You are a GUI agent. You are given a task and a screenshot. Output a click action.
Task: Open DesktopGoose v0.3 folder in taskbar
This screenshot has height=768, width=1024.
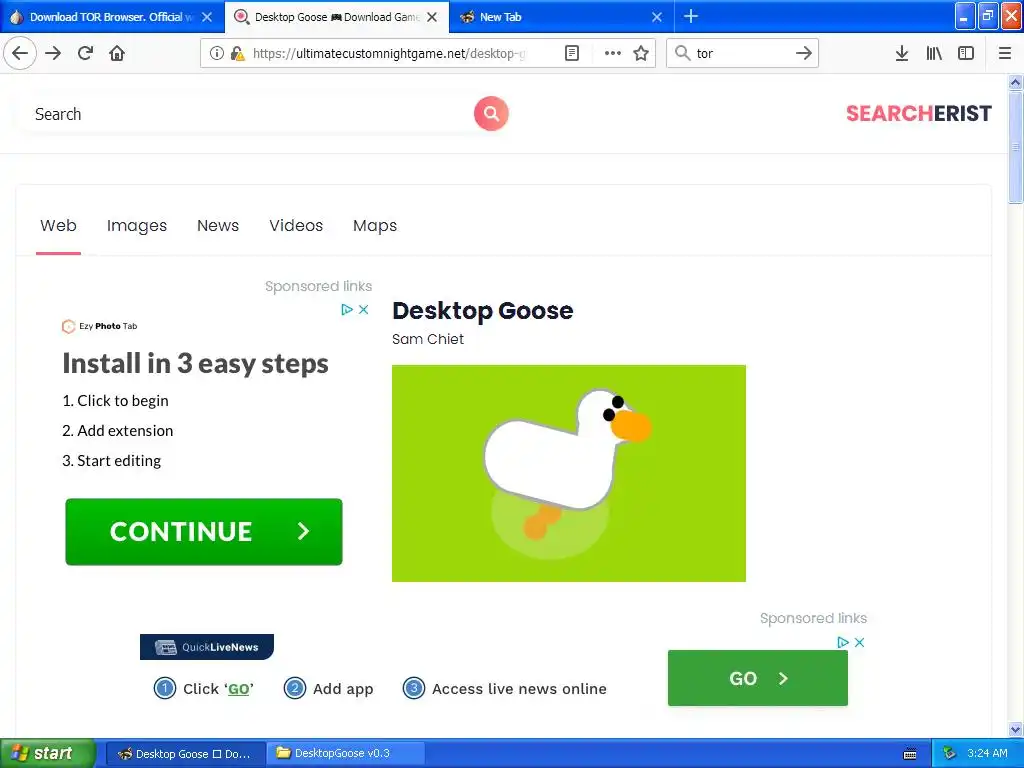pyautogui.click(x=345, y=754)
